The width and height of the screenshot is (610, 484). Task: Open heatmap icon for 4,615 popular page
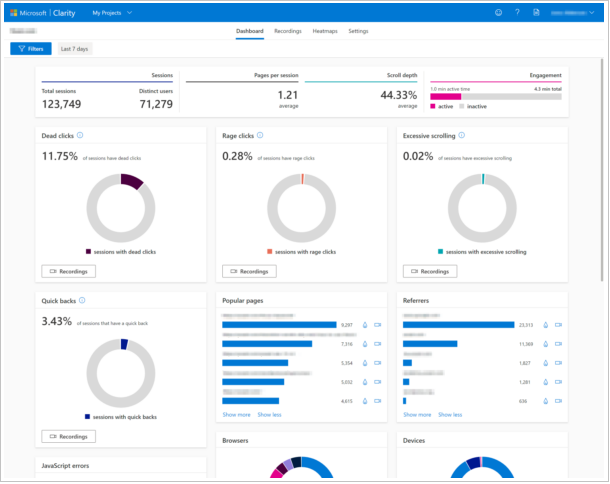365,401
